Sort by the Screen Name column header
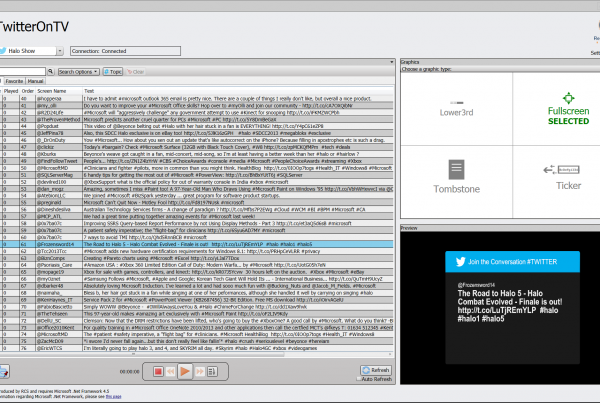Image resolution: width=600 pixels, height=403 pixels. (x=59, y=91)
